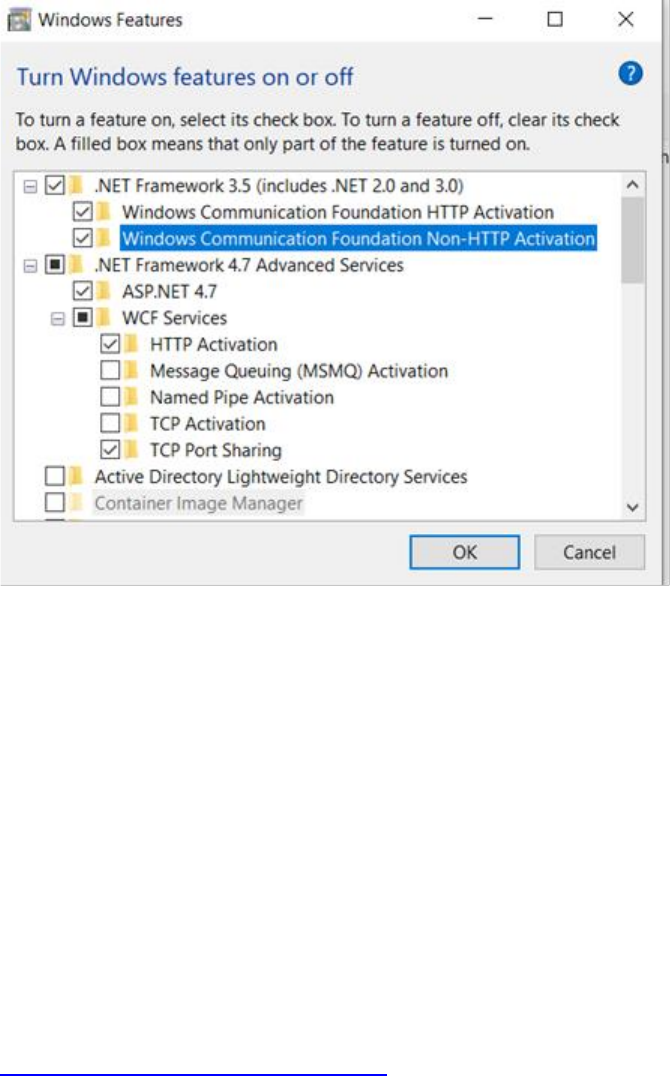Collapse the .NET Framework 4.7 Advanced Services node
671x1076 pixels.
tap(29, 266)
